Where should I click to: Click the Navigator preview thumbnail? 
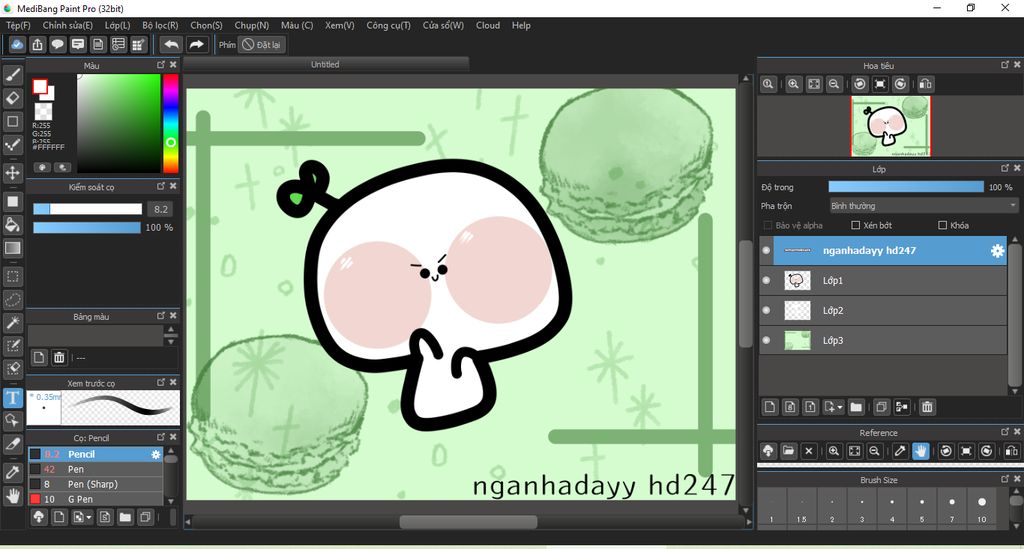tap(890, 126)
